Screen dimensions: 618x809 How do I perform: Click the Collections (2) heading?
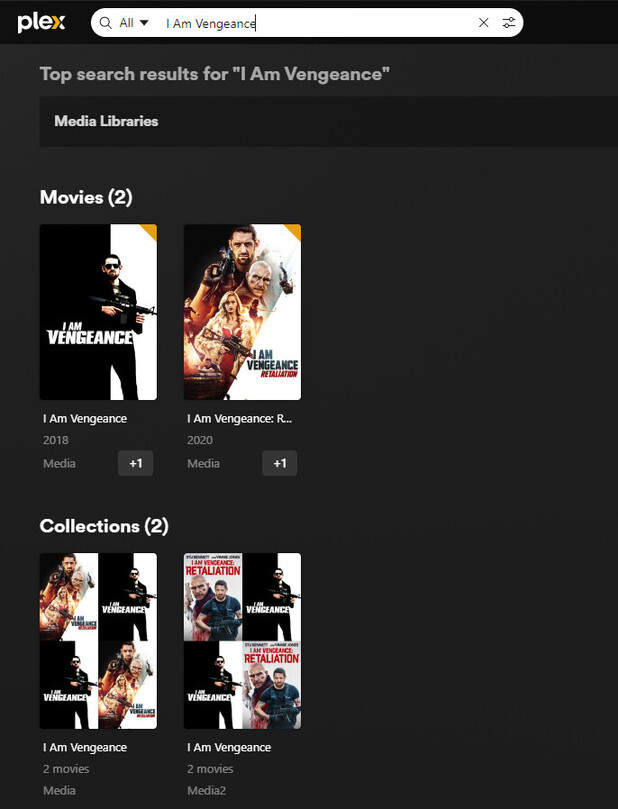(x=104, y=526)
